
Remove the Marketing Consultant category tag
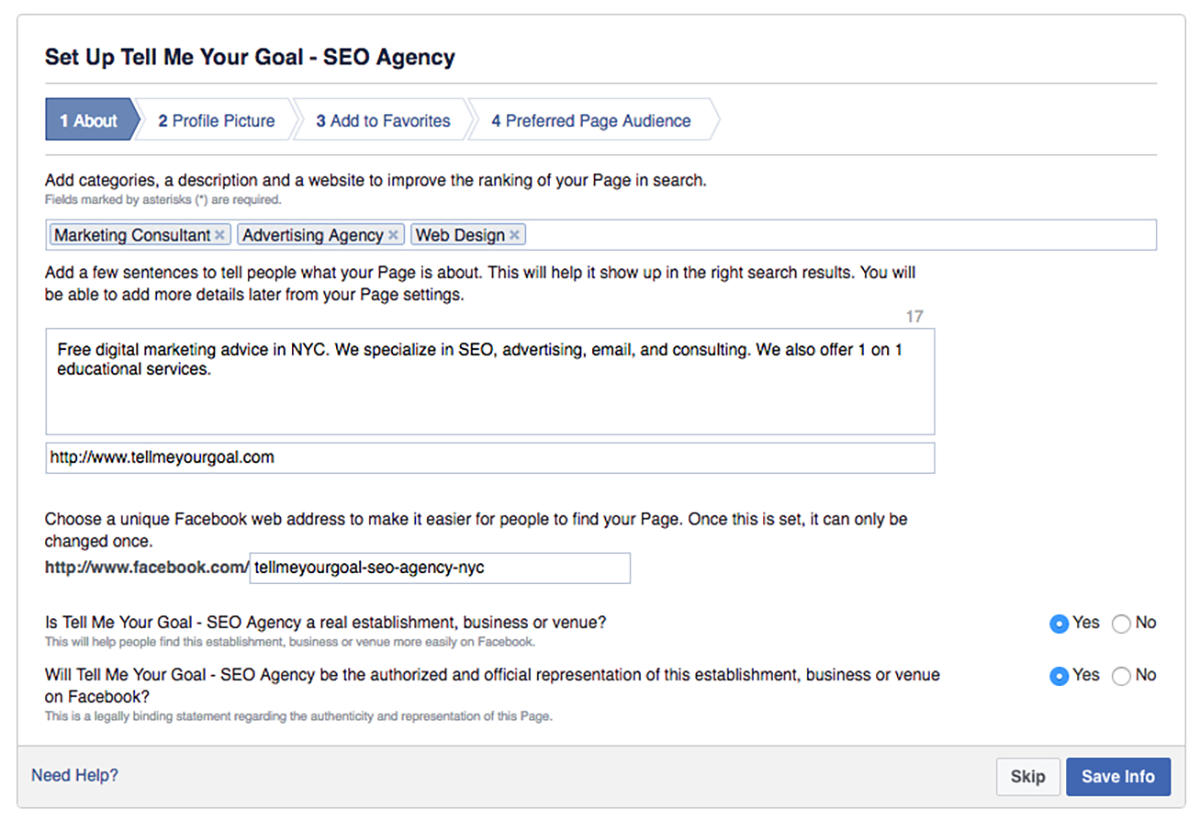point(219,235)
